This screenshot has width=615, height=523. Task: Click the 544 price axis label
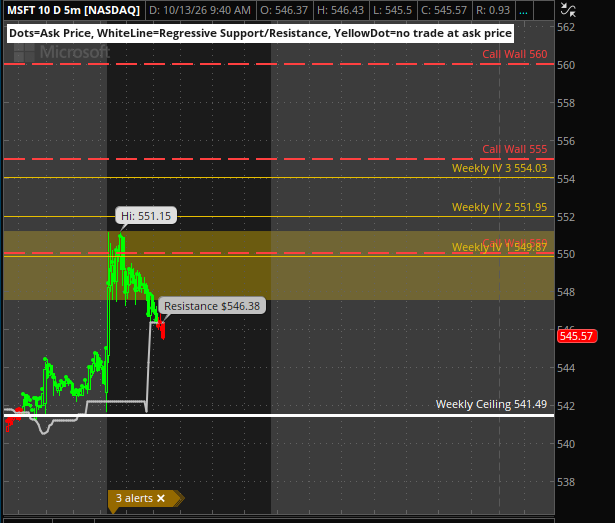pyautogui.click(x=566, y=368)
